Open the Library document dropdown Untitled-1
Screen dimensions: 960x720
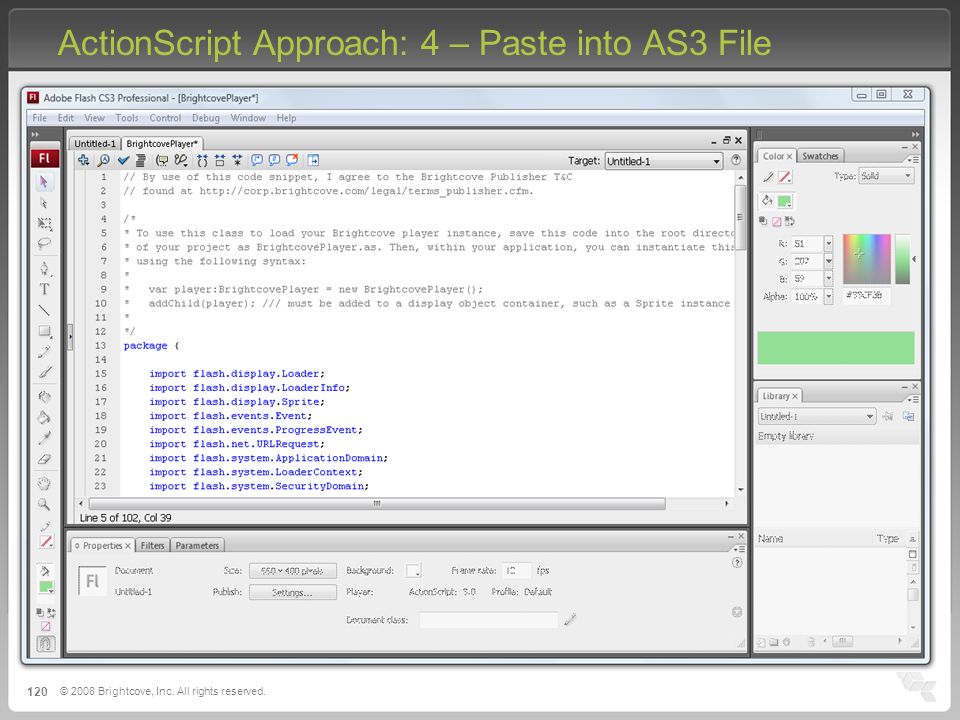817,416
